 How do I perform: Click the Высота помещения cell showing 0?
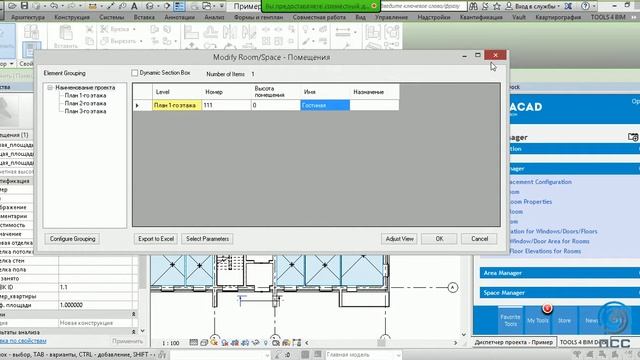pyautogui.click(x=276, y=105)
